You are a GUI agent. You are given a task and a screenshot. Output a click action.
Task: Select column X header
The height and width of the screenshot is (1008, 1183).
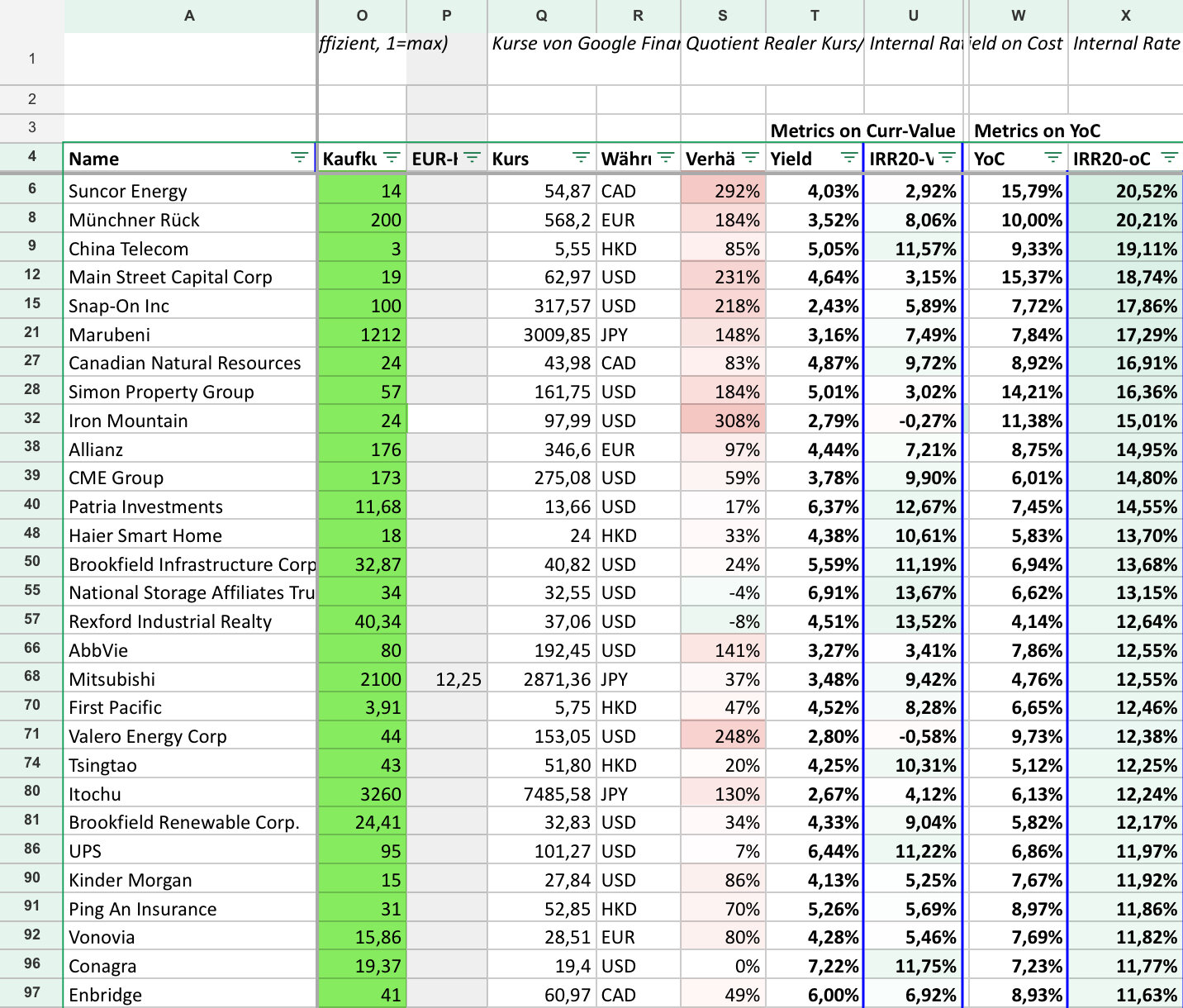point(1126,16)
